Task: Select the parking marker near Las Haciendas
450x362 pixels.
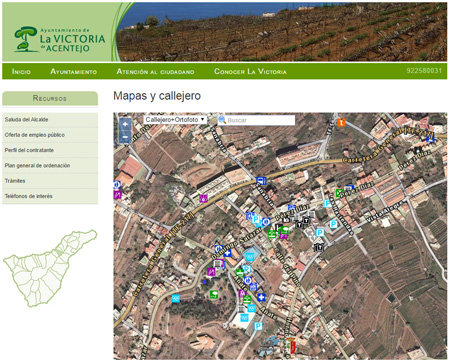Action: coord(327,203)
